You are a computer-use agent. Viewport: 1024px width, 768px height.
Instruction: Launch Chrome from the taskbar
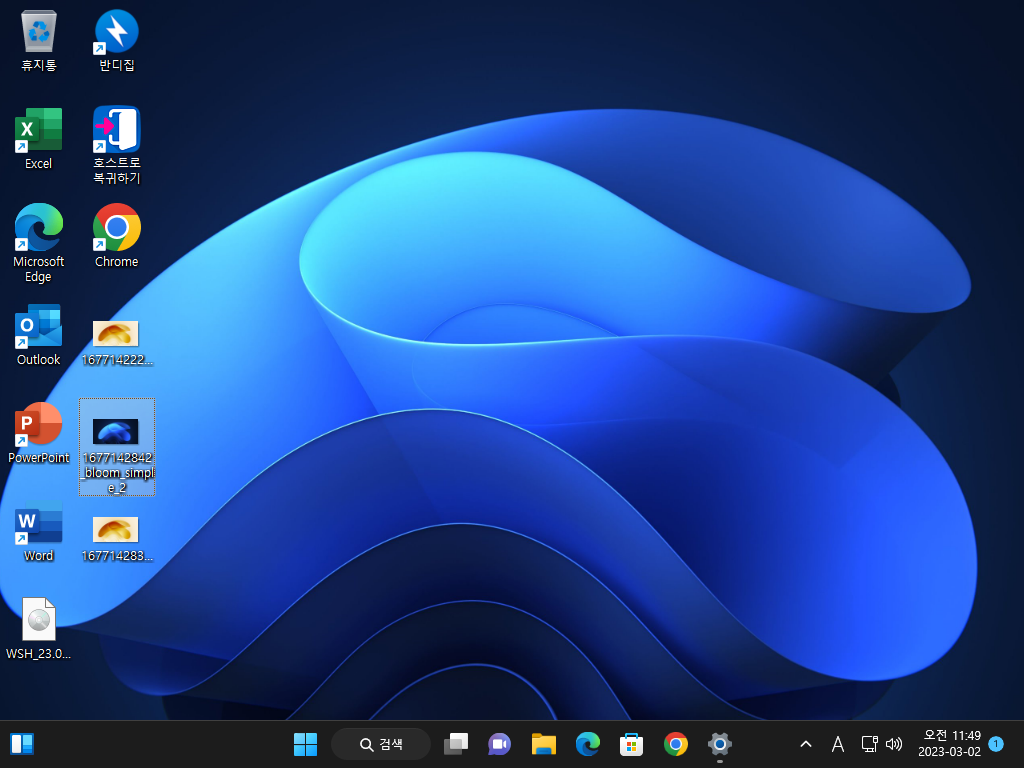click(x=676, y=744)
